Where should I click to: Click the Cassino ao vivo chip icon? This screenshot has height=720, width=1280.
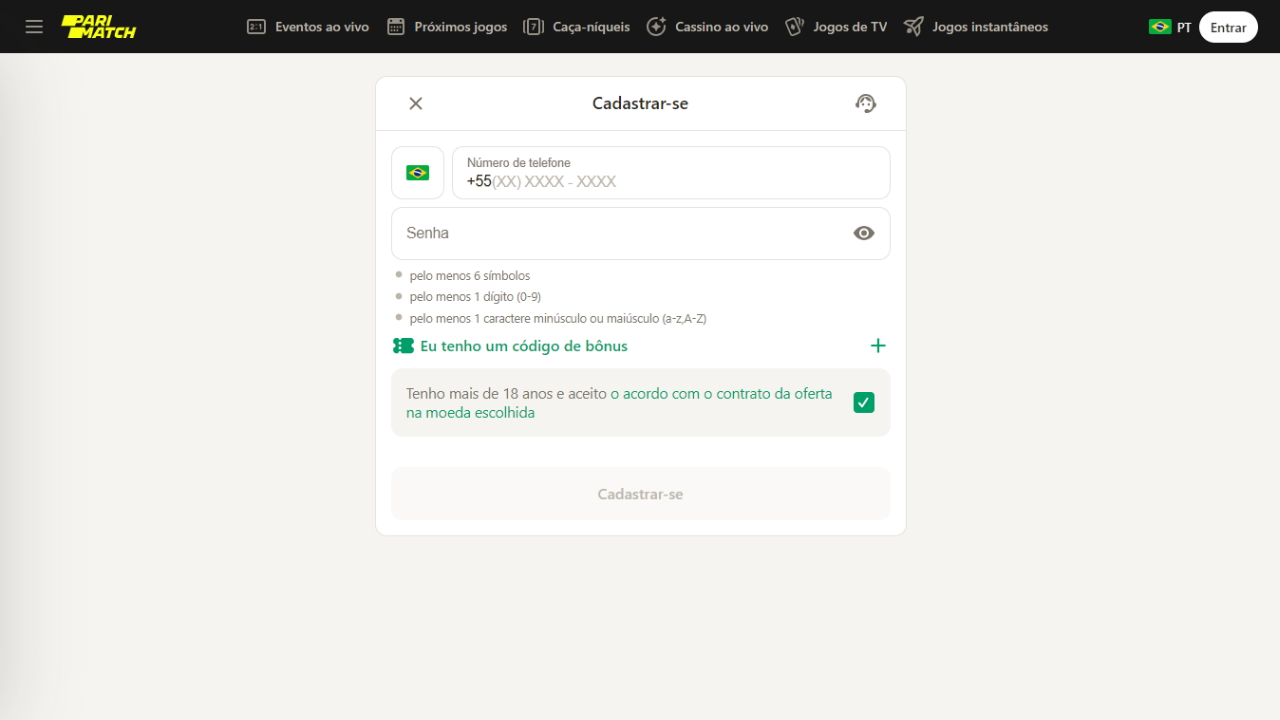pos(656,27)
